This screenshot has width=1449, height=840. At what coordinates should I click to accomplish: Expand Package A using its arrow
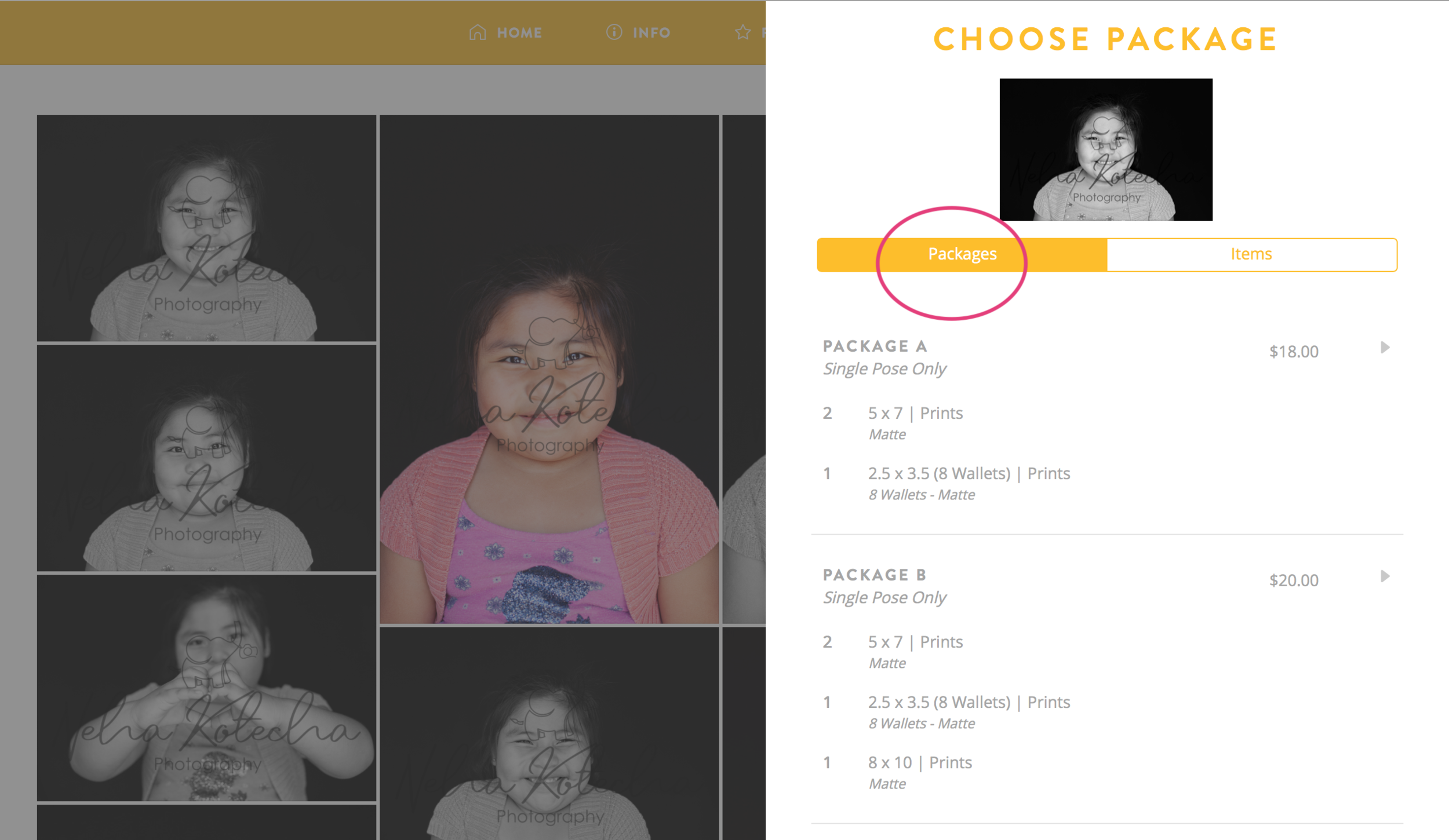(x=1385, y=348)
